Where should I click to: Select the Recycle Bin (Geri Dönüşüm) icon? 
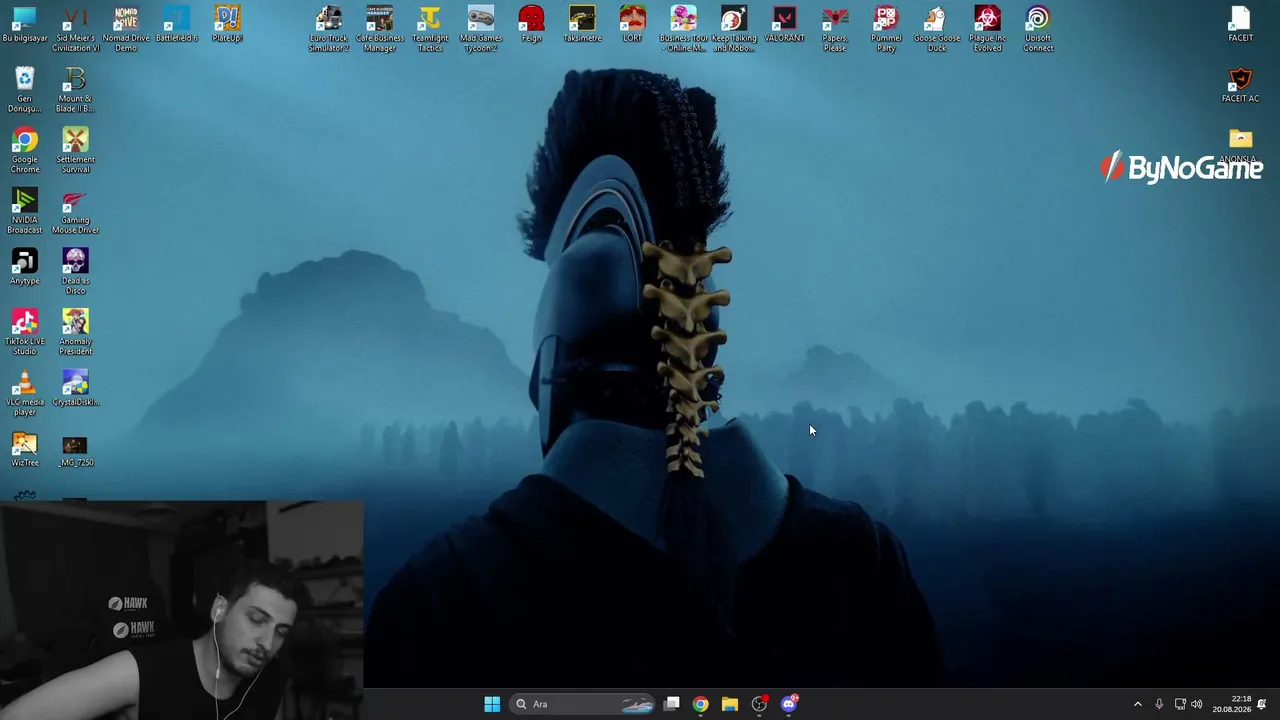click(x=25, y=90)
